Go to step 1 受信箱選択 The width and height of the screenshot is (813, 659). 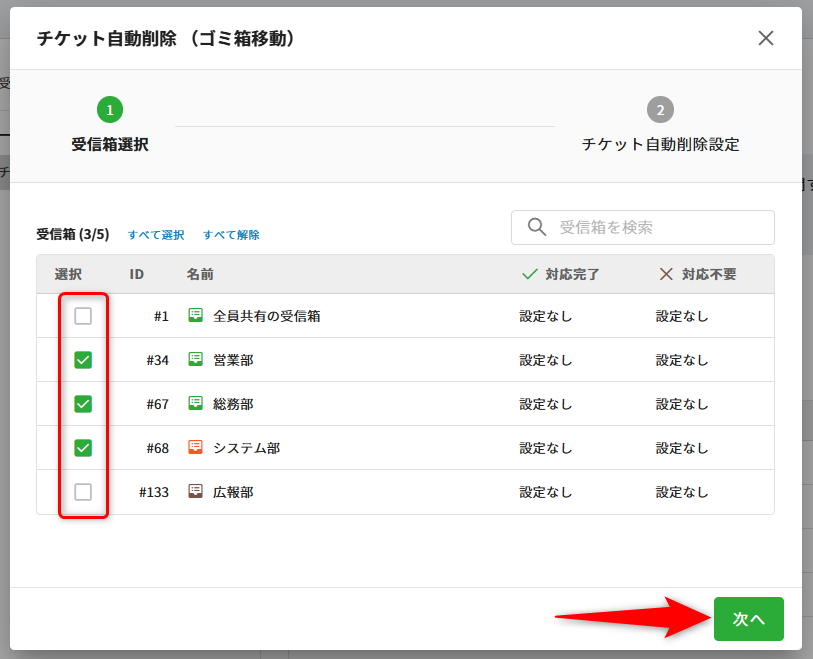pos(110,109)
